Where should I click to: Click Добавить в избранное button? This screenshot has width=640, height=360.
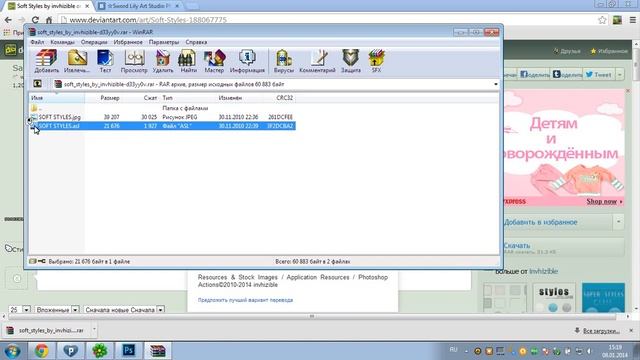[x=557, y=222]
